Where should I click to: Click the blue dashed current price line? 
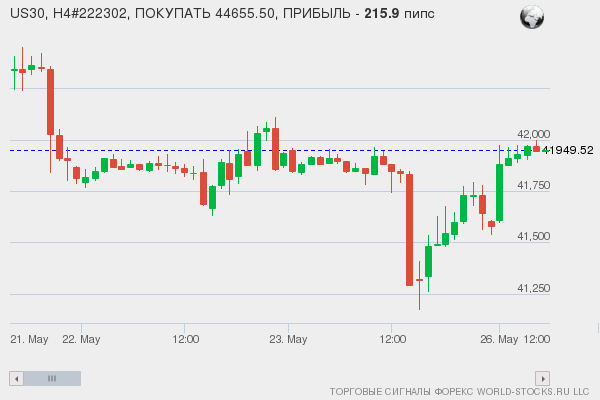click(x=276, y=150)
